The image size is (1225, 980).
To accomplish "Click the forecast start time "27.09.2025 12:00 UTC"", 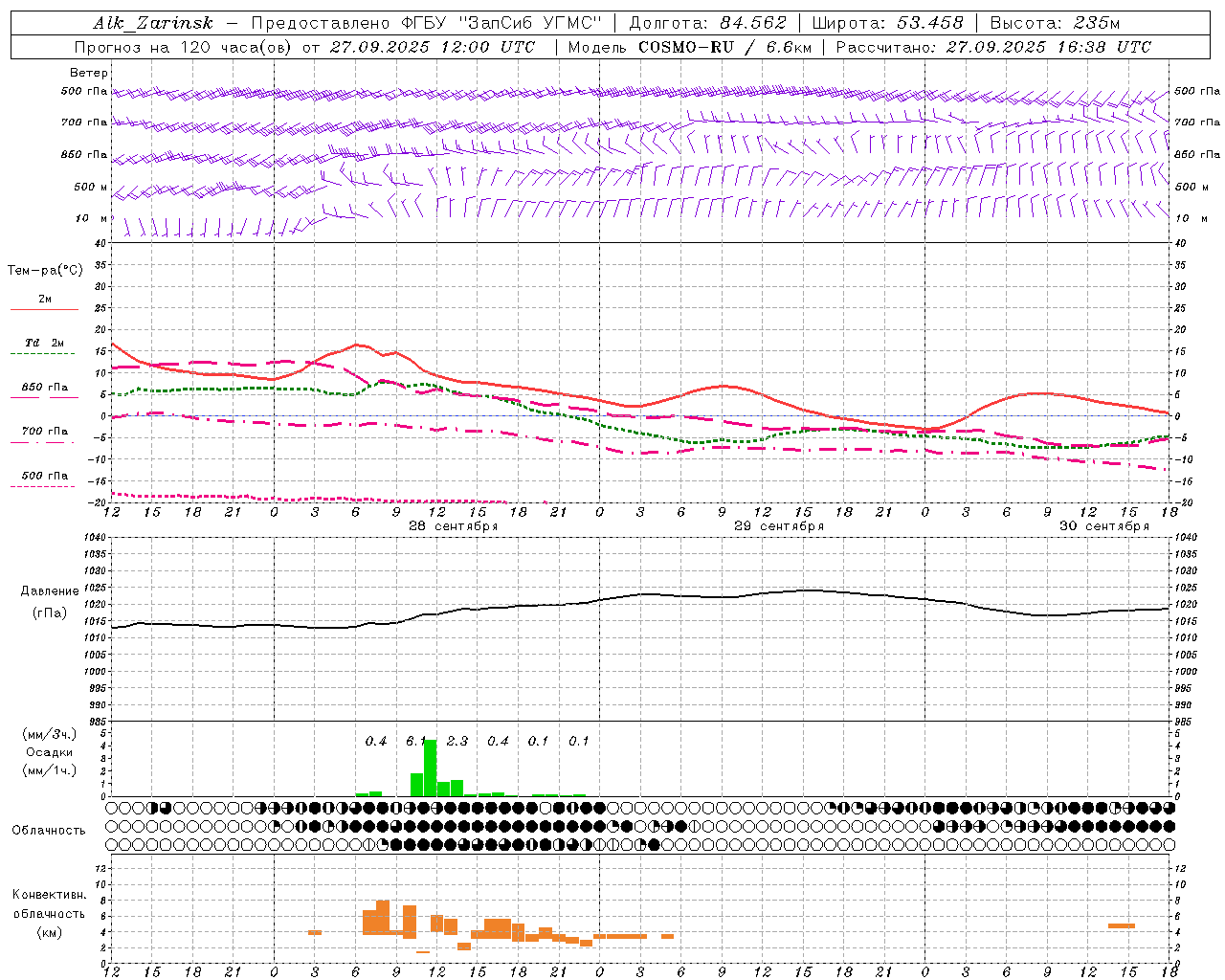I will [x=433, y=47].
